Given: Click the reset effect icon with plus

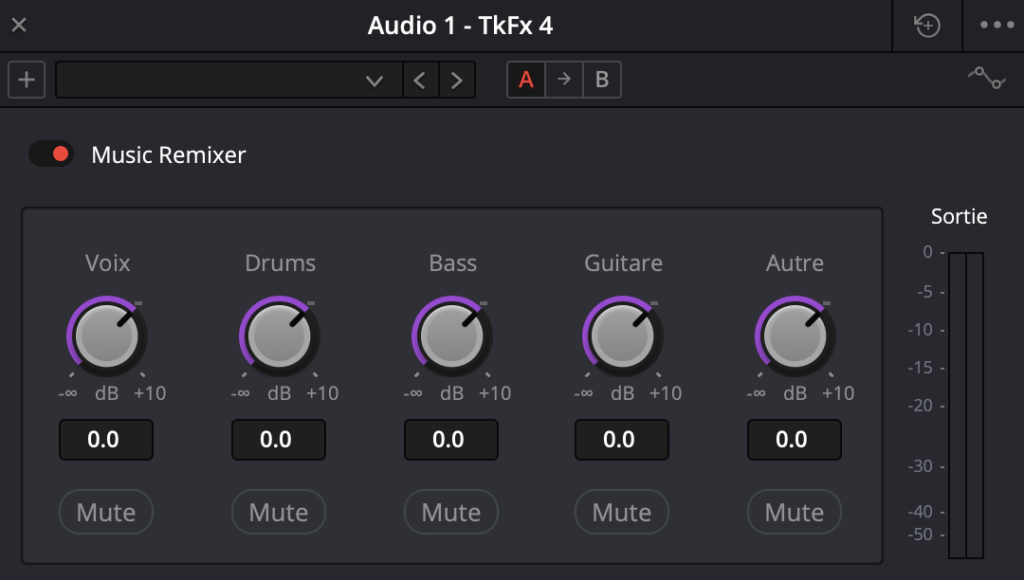Looking at the screenshot, I should 927,25.
